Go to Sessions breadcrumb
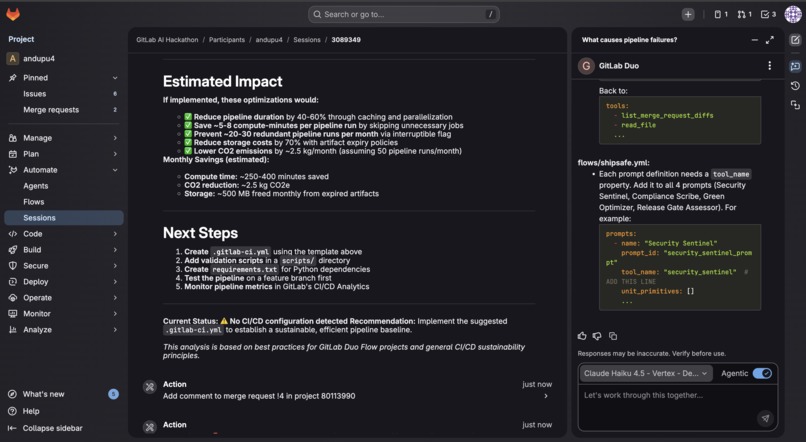Viewport: 806px width, 442px height. pos(307,40)
